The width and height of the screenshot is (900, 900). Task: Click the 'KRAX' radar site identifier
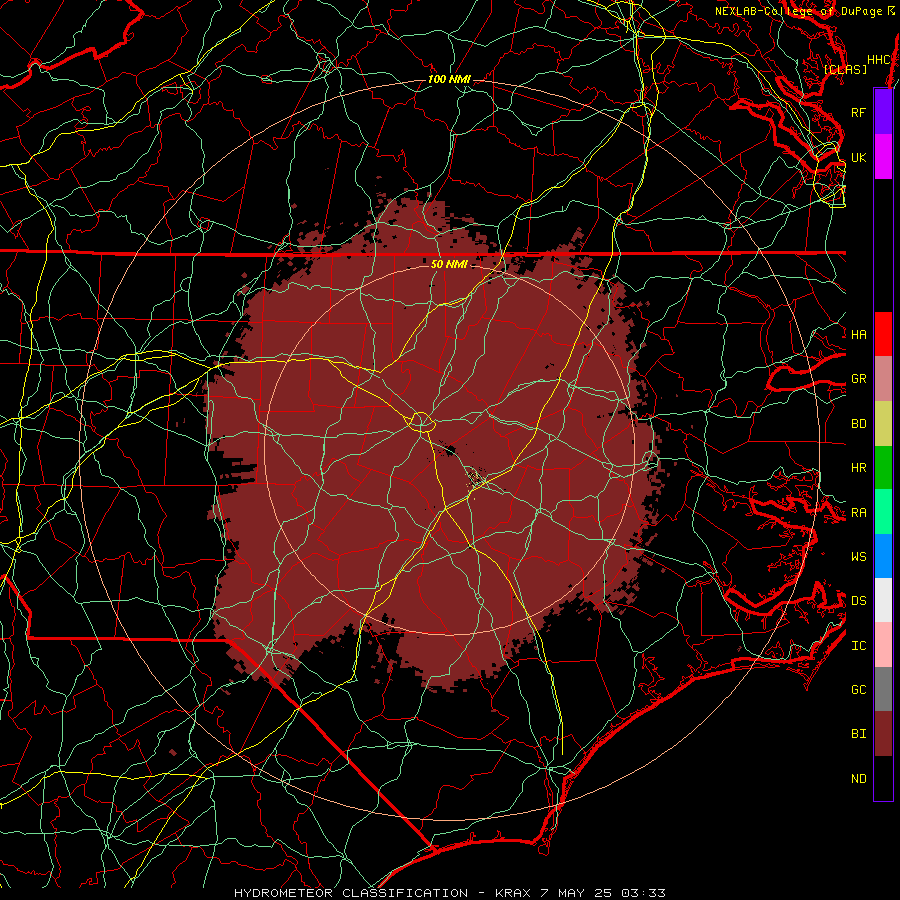513,893
